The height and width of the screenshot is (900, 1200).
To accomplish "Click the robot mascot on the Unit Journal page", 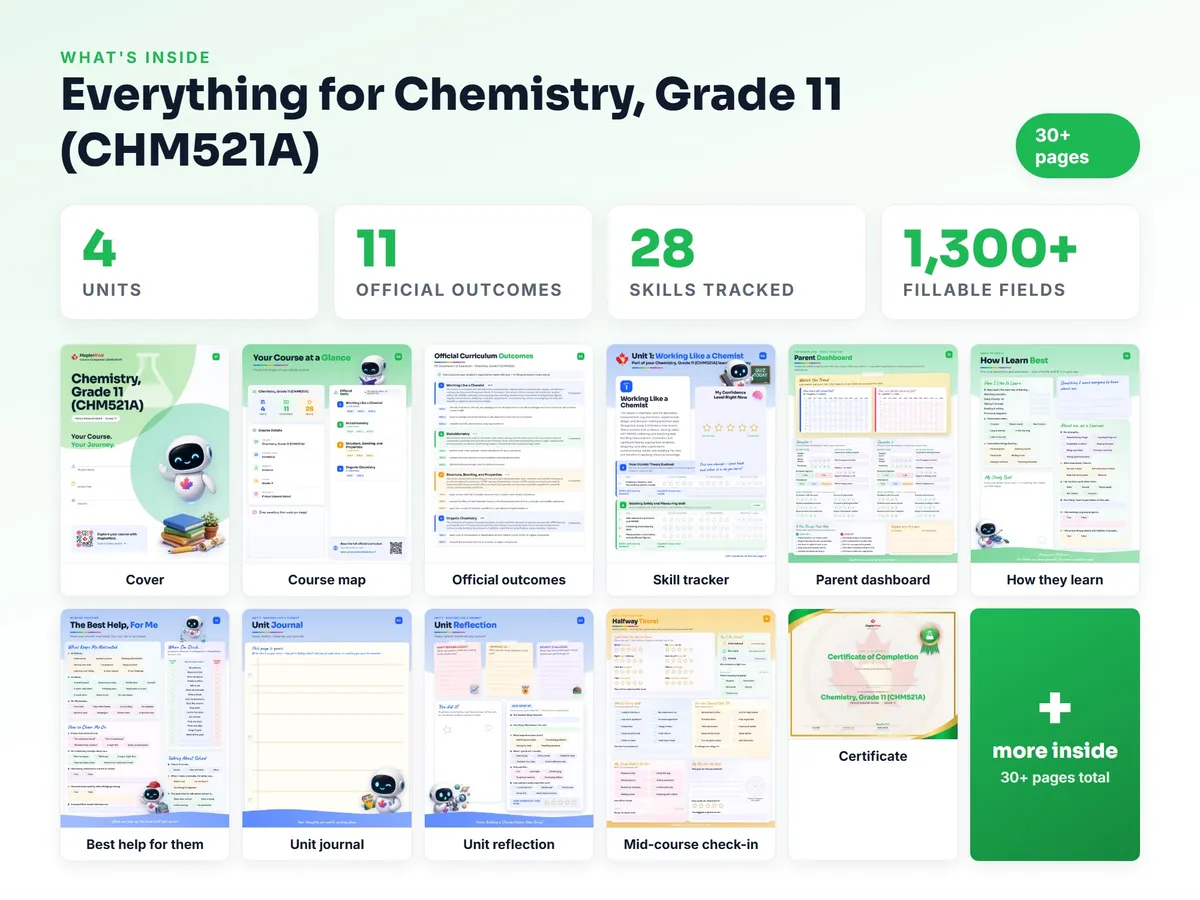I will (x=384, y=790).
